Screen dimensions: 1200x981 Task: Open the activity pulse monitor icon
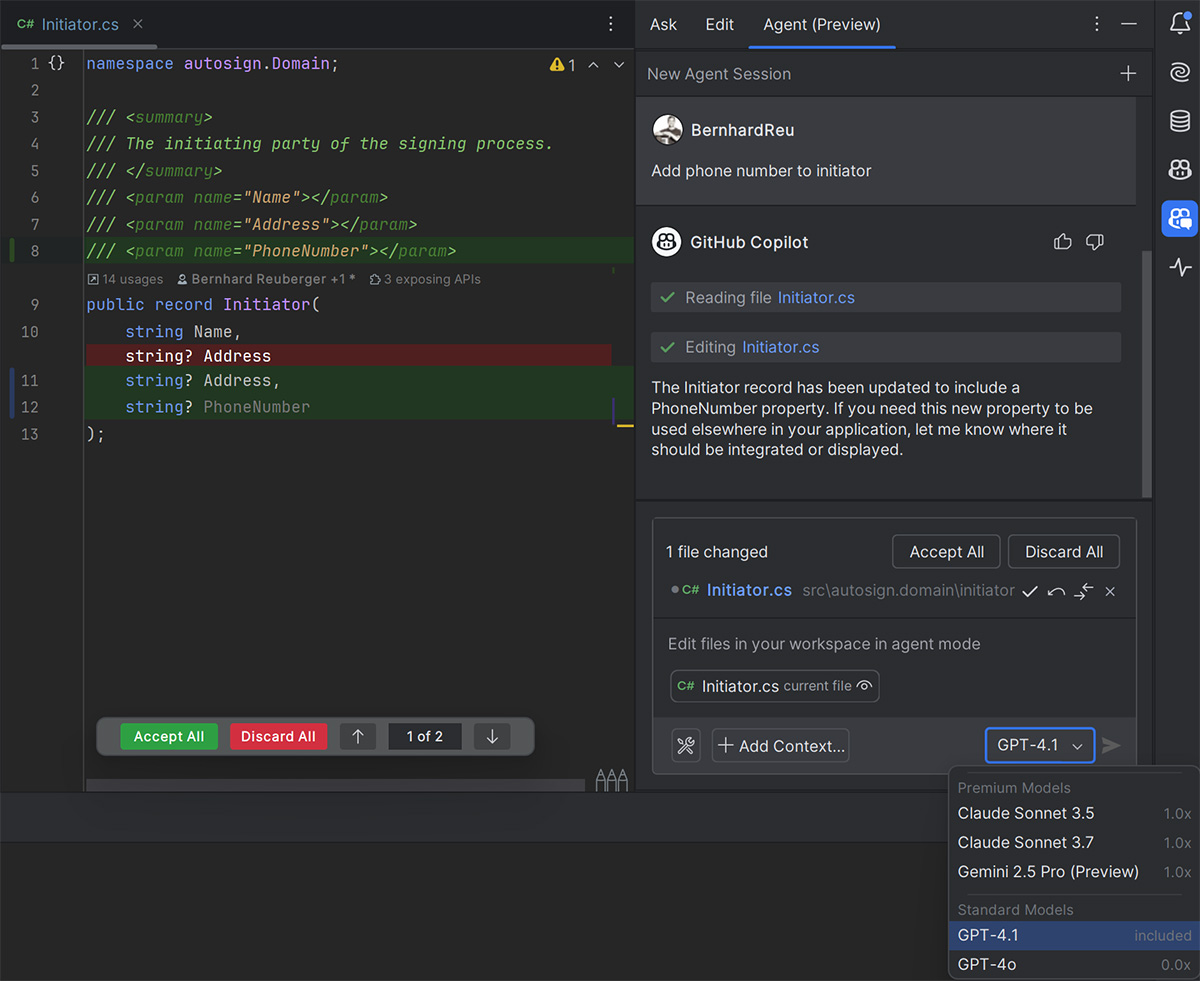pos(1180,267)
